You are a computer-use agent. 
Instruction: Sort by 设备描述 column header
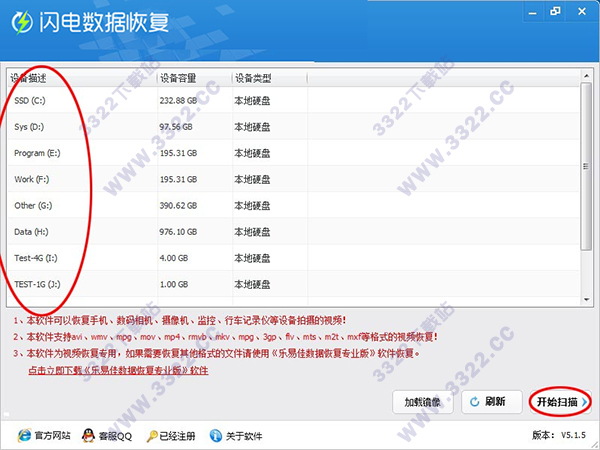click(x=82, y=78)
